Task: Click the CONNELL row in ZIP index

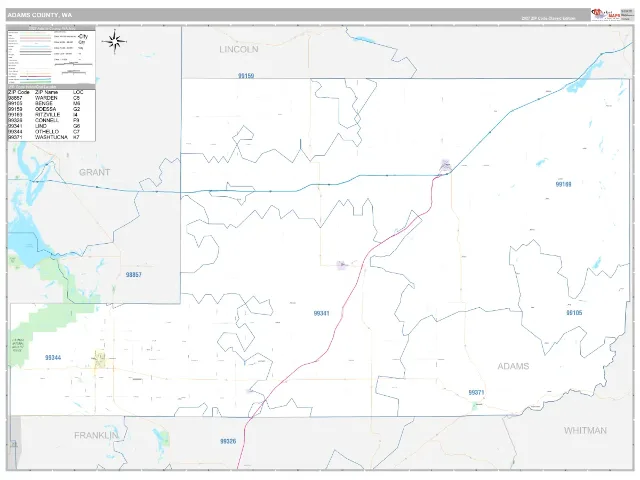Action: point(51,121)
